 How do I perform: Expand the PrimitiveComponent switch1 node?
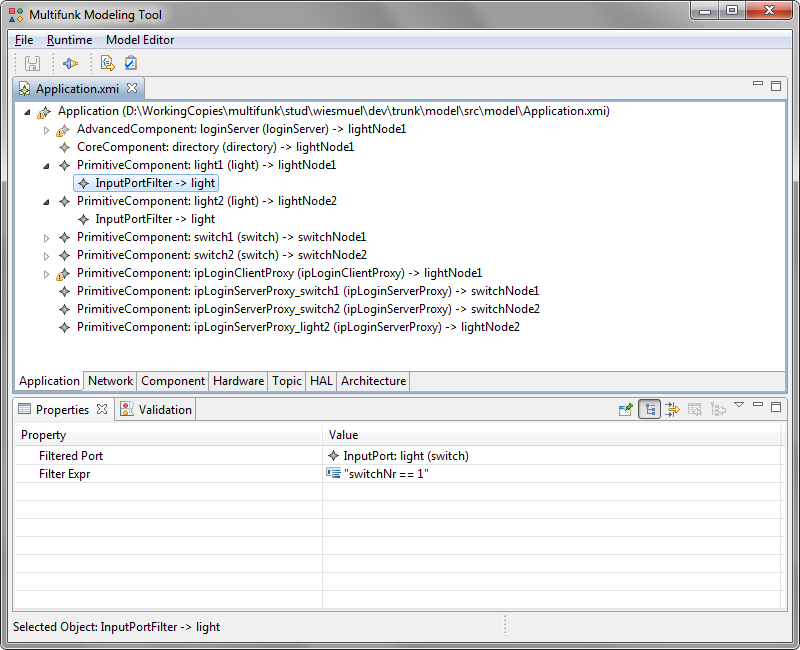pos(46,238)
